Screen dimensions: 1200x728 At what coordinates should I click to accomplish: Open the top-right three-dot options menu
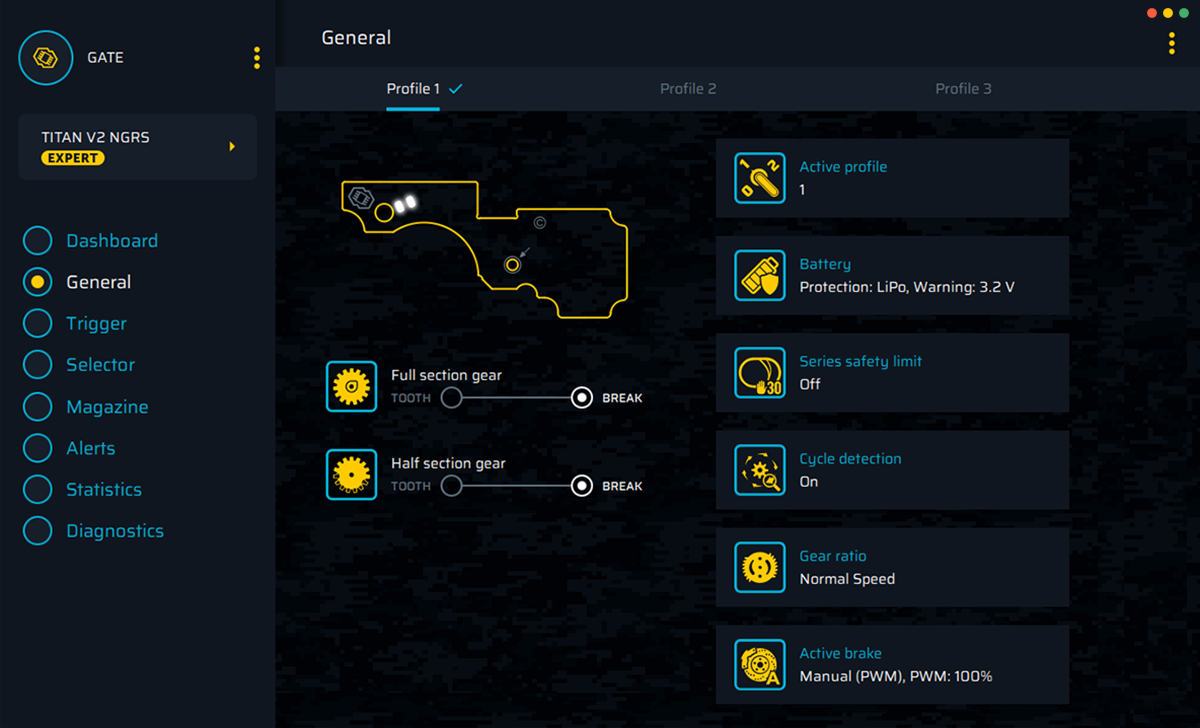(1171, 43)
